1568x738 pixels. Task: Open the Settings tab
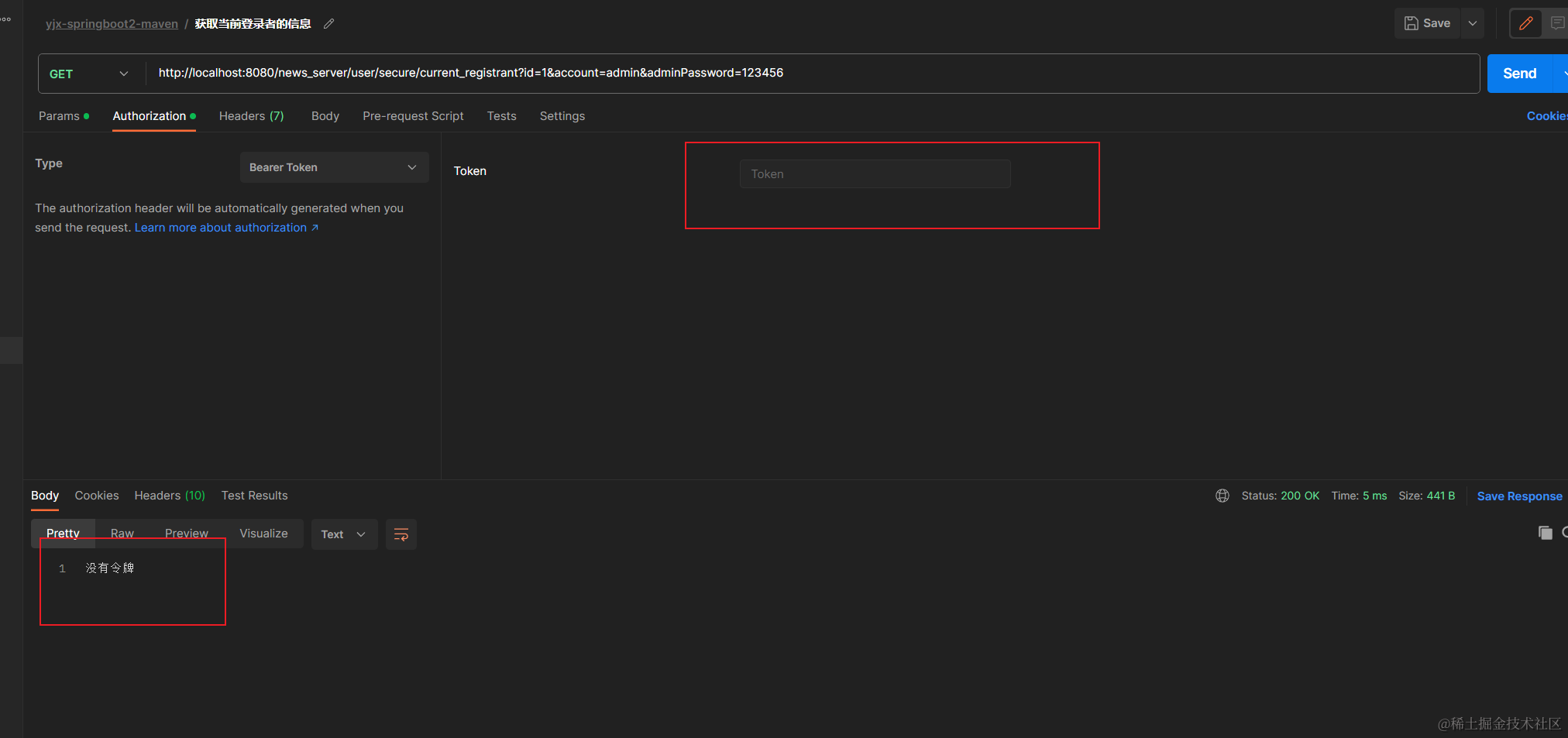(562, 116)
